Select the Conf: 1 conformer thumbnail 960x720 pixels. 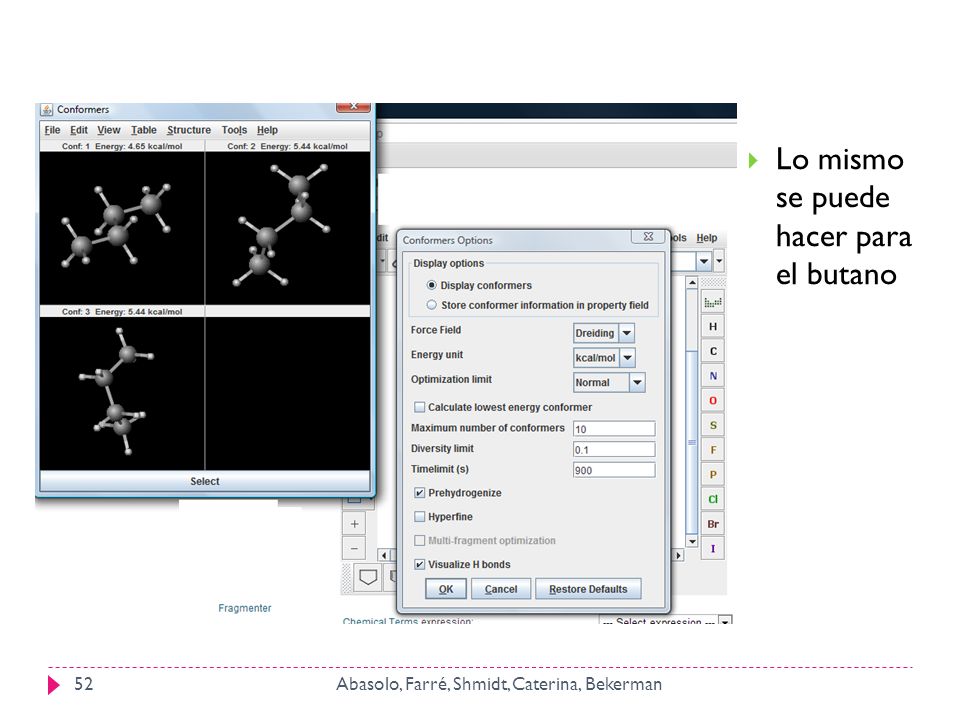tap(122, 228)
